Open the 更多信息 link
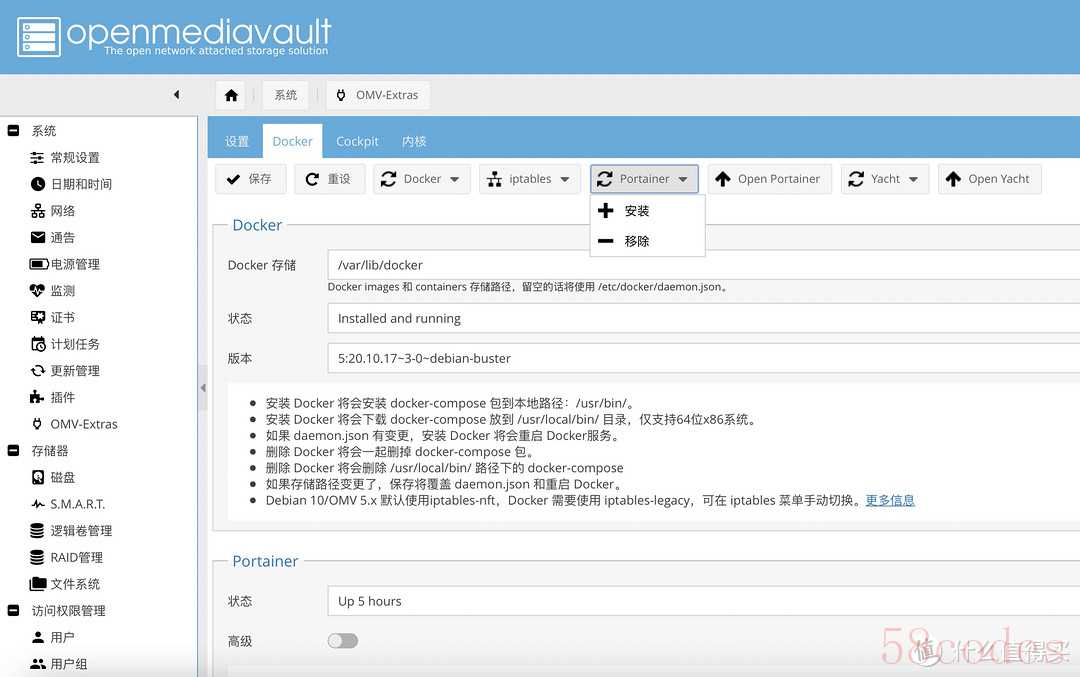Image resolution: width=1080 pixels, height=677 pixels. point(890,500)
